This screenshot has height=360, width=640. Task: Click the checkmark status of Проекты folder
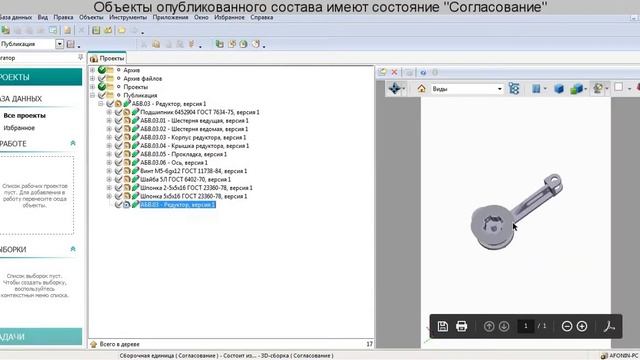pos(102,87)
